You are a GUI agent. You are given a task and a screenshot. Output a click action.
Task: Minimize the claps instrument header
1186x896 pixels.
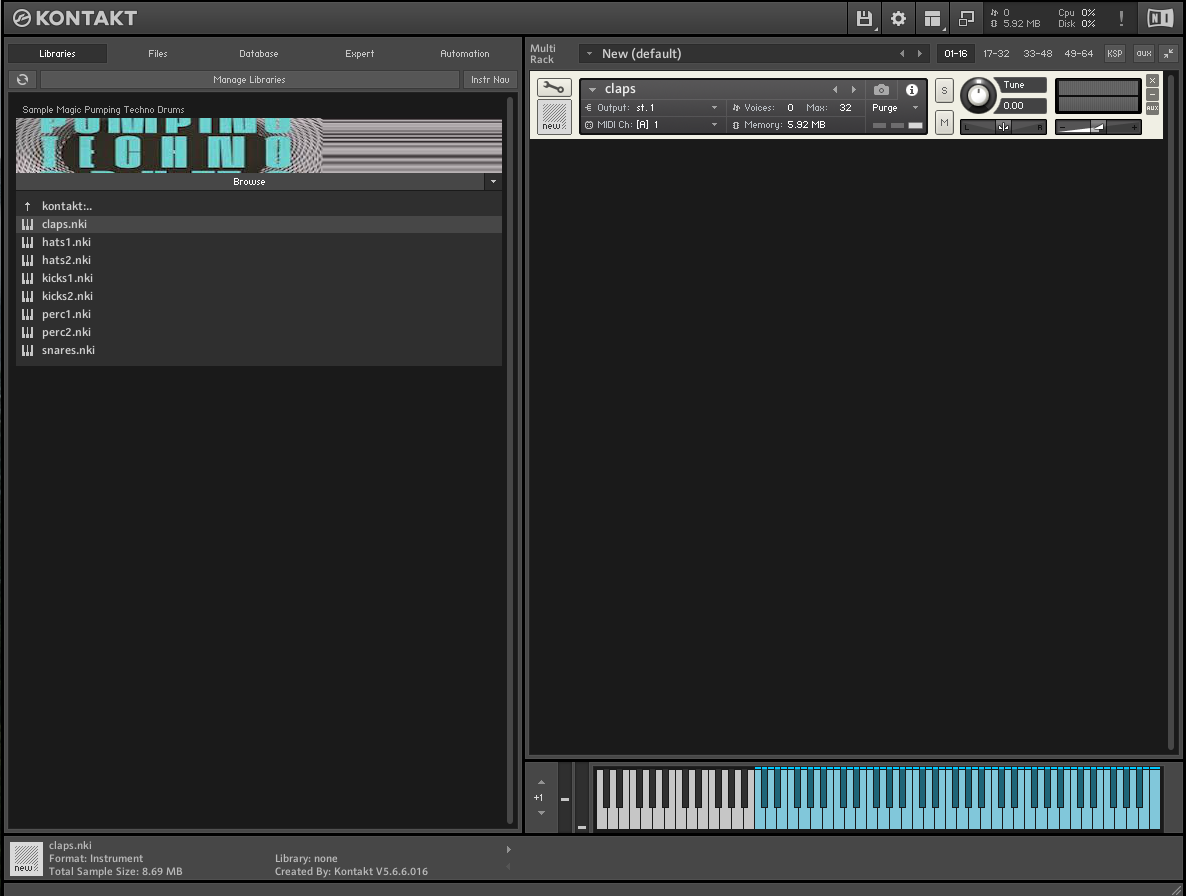click(x=1152, y=95)
